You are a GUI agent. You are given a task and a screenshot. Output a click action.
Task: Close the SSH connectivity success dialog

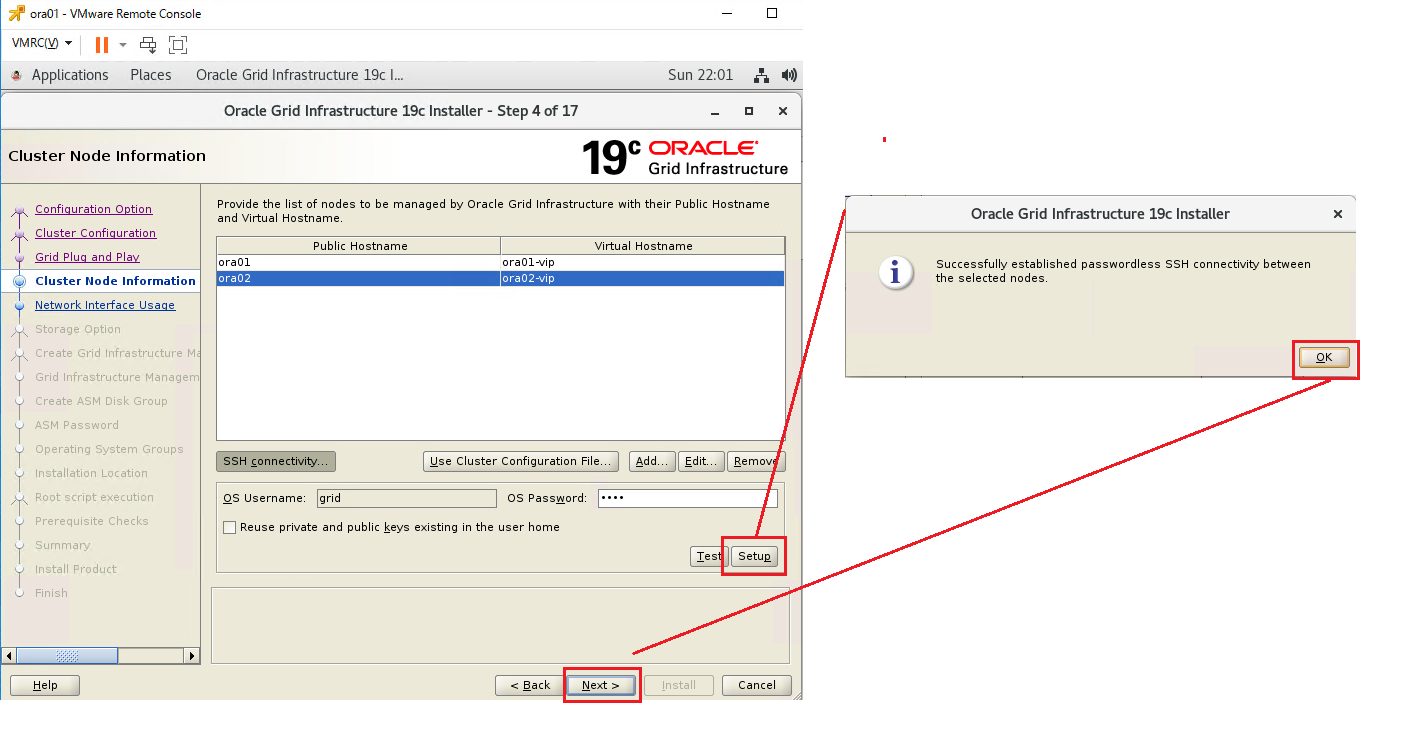tap(1338, 214)
